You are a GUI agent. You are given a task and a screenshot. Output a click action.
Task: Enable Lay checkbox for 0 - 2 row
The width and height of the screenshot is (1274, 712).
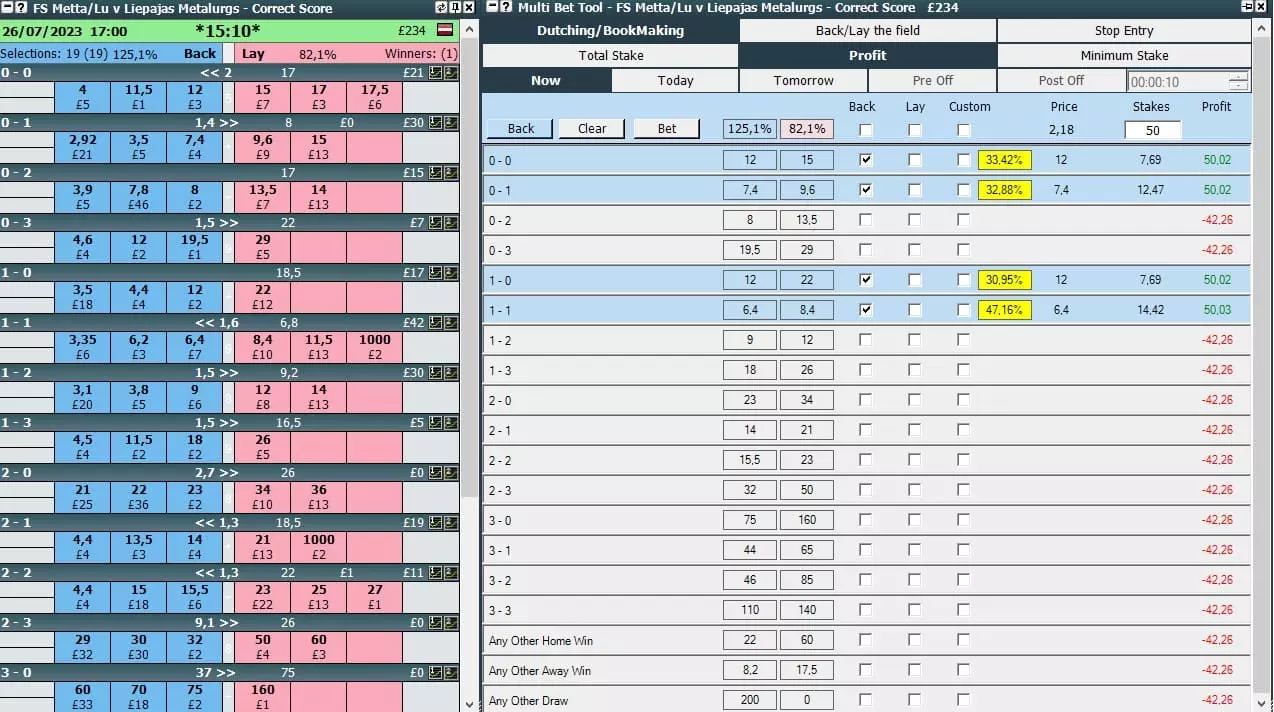915,220
